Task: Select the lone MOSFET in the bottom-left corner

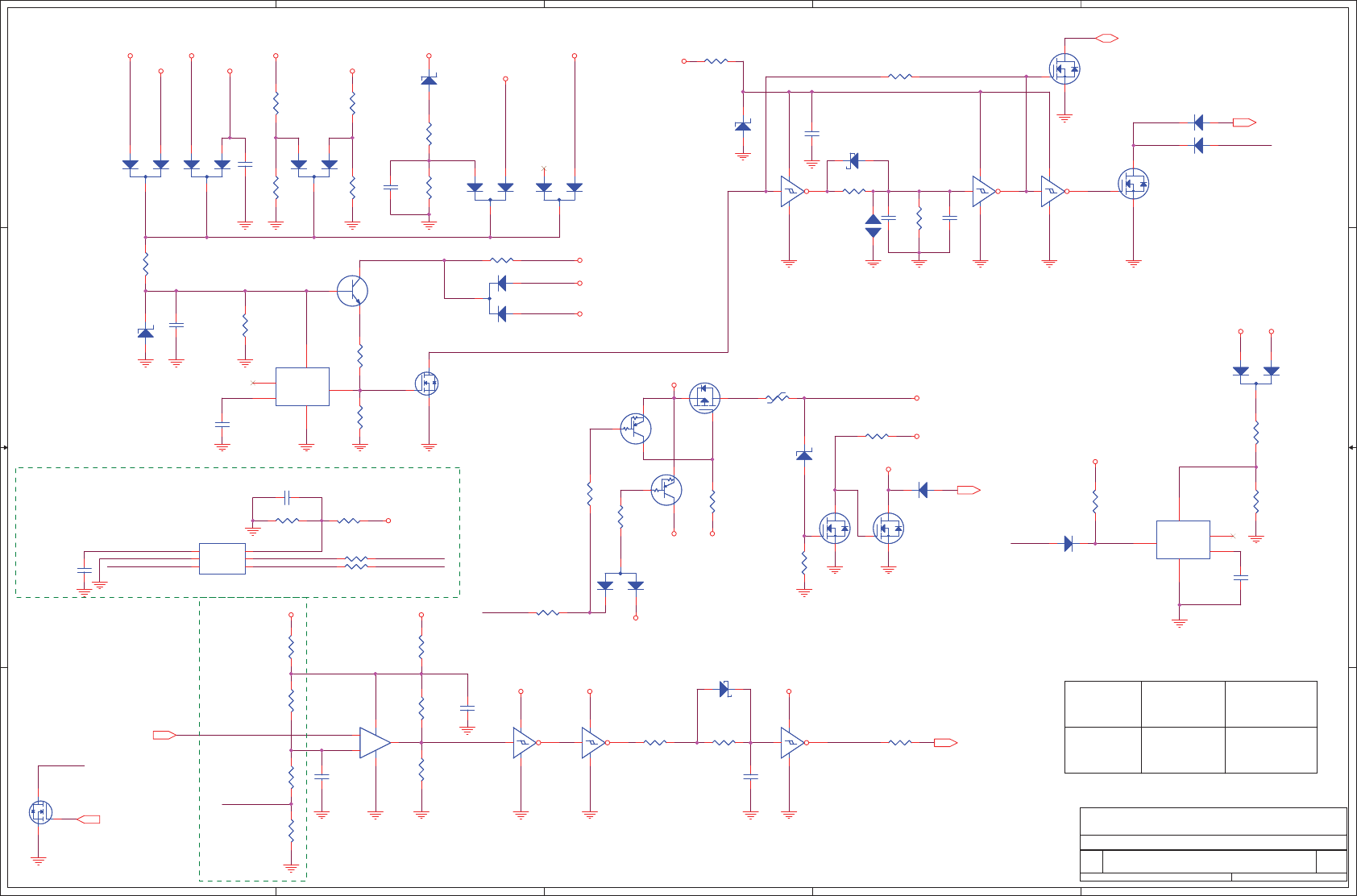Action: [40, 811]
